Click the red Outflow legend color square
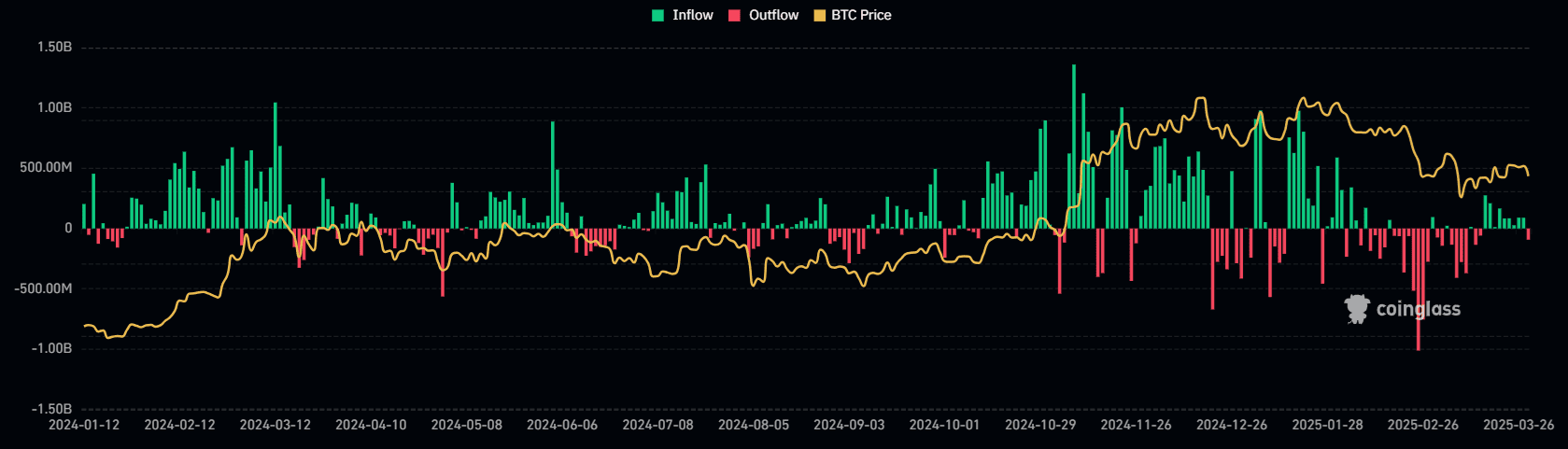This screenshot has width=1568, height=449. (x=735, y=16)
